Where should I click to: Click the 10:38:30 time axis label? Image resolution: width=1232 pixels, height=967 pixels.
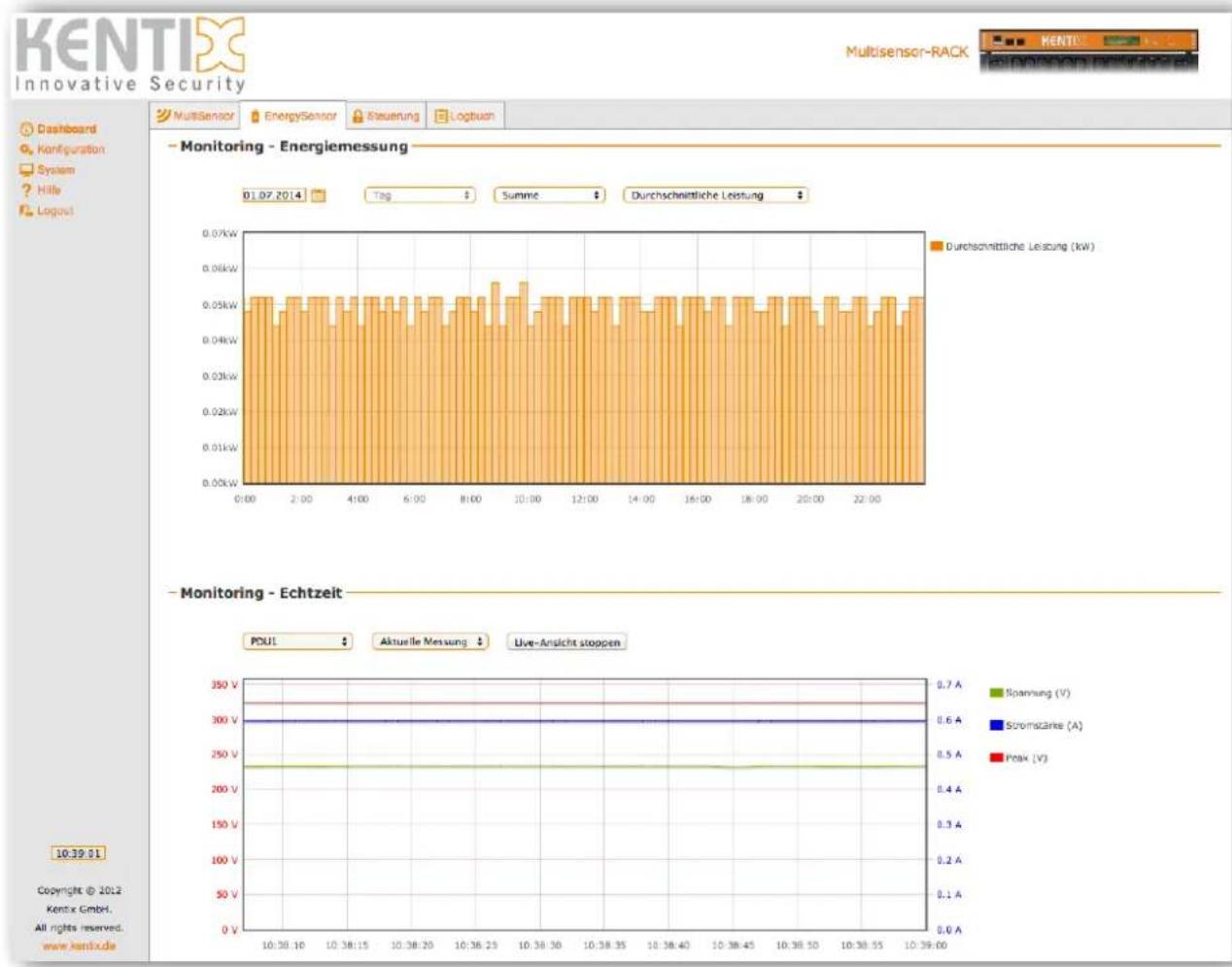coord(539,945)
